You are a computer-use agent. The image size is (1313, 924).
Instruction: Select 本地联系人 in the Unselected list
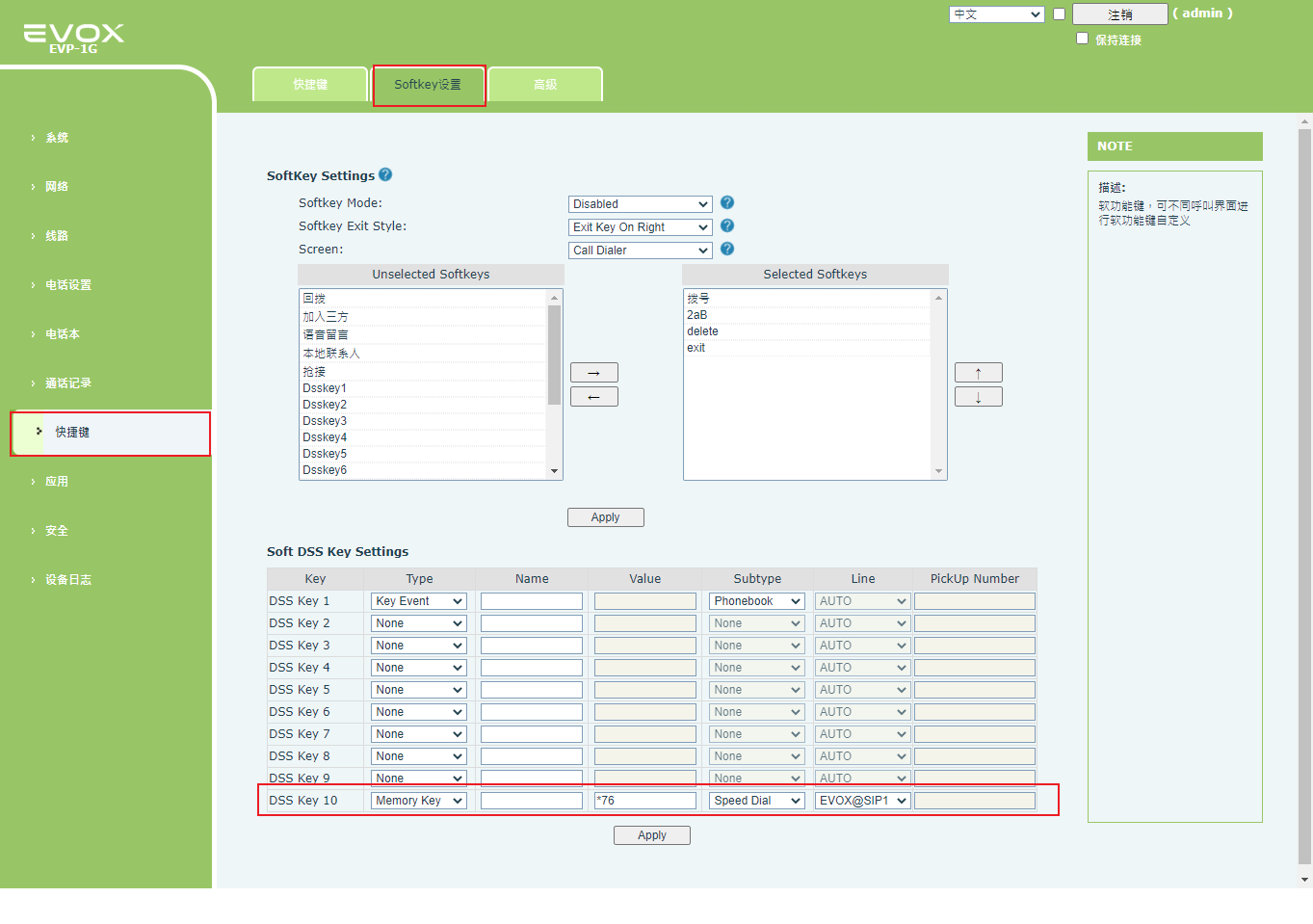coord(423,354)
